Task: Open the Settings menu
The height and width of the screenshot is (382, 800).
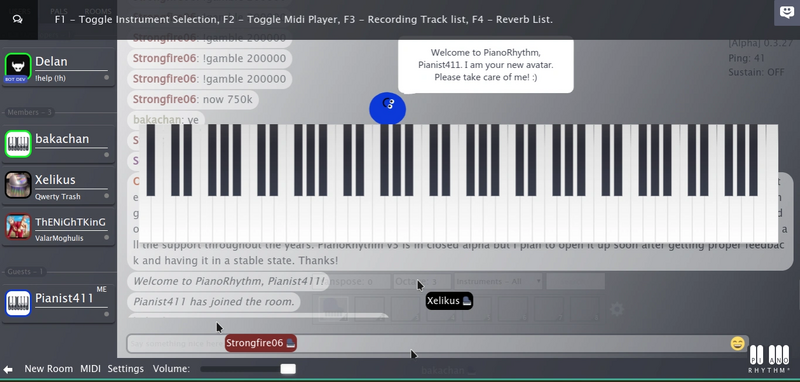Action: 126,369
